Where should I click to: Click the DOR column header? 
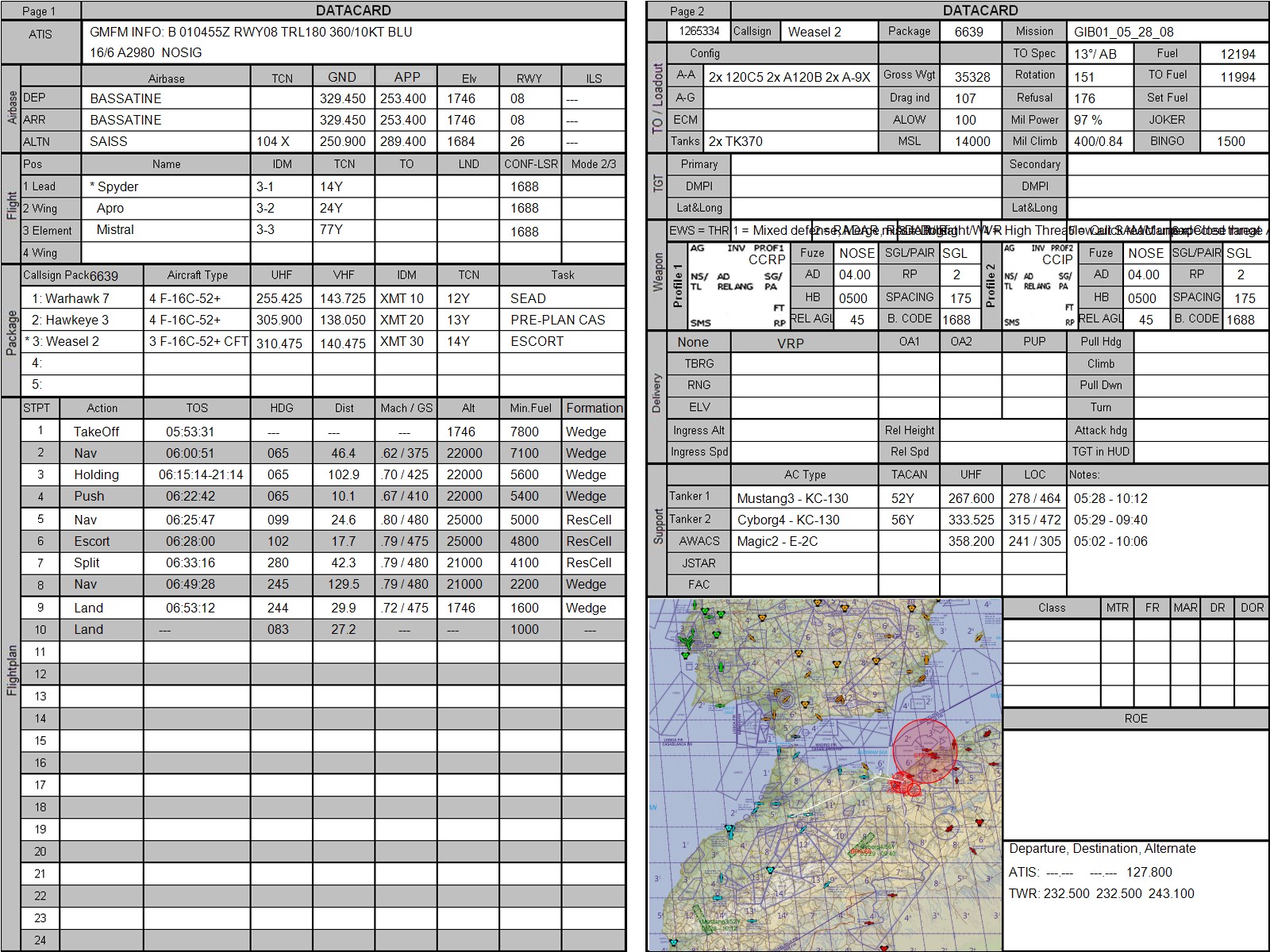tap(1252, 608)
